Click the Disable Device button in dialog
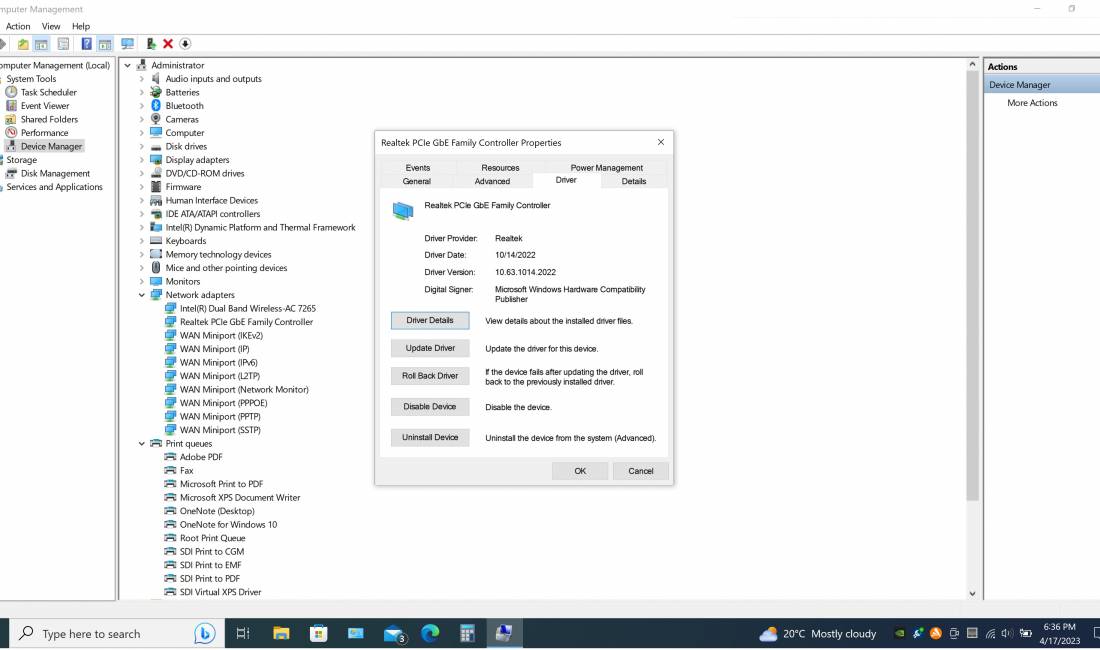The width and height of the screenshot is (1100, 650). coord(430,407)
